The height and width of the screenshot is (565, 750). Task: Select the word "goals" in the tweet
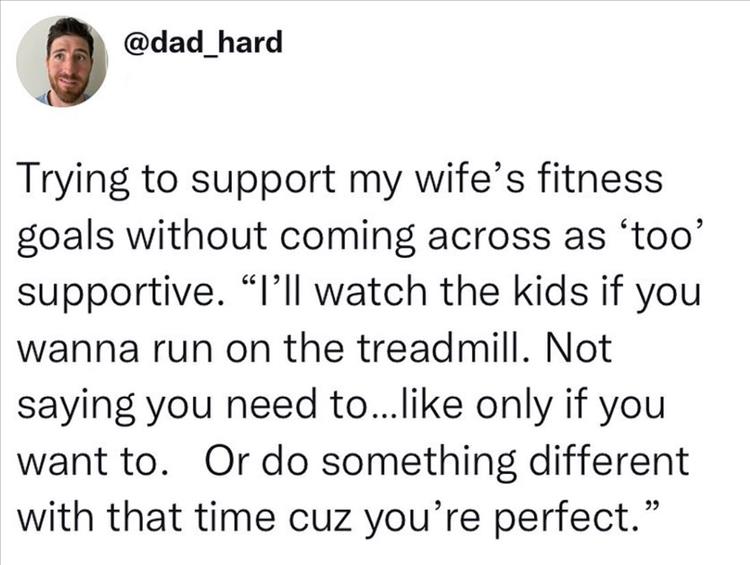pyautogui.click(x=63, y=237)
